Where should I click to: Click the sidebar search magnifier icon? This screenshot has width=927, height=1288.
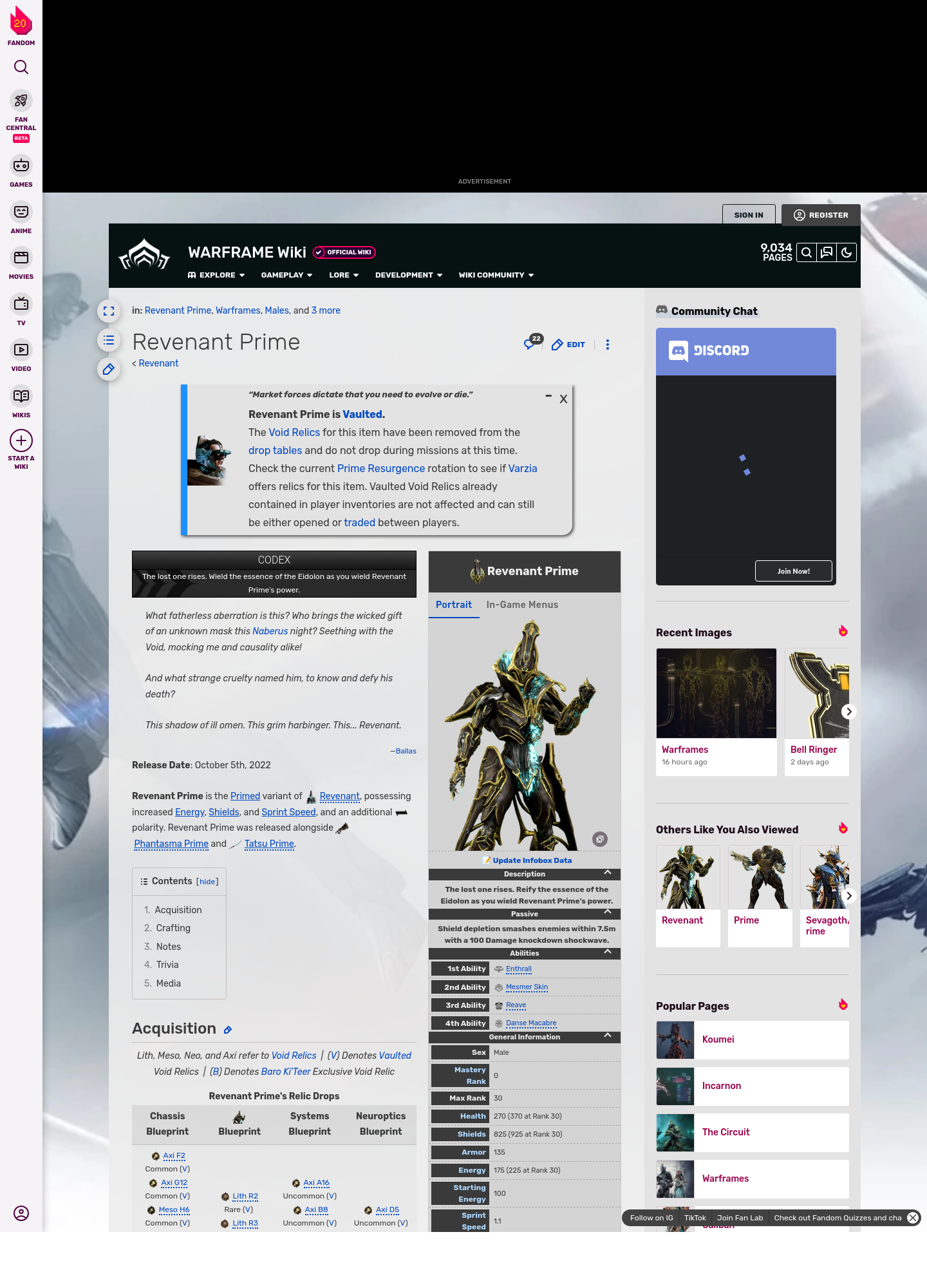point(21,67)
